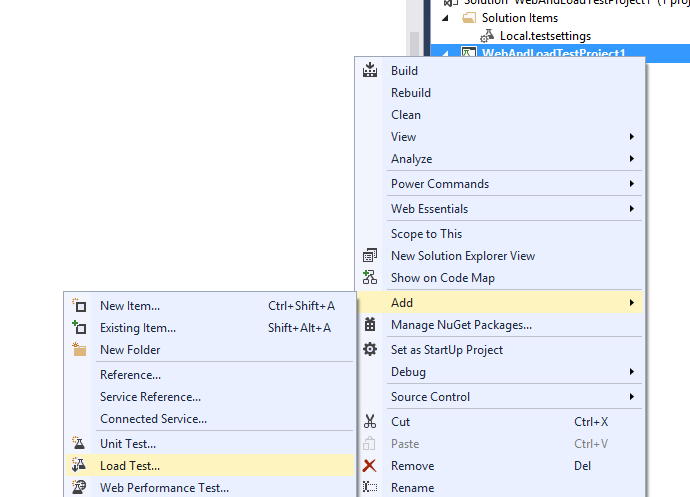Viewport: 690px width, 497px height.
Task: Select Scope to This menu entry
Action: [x=426, y=234]
